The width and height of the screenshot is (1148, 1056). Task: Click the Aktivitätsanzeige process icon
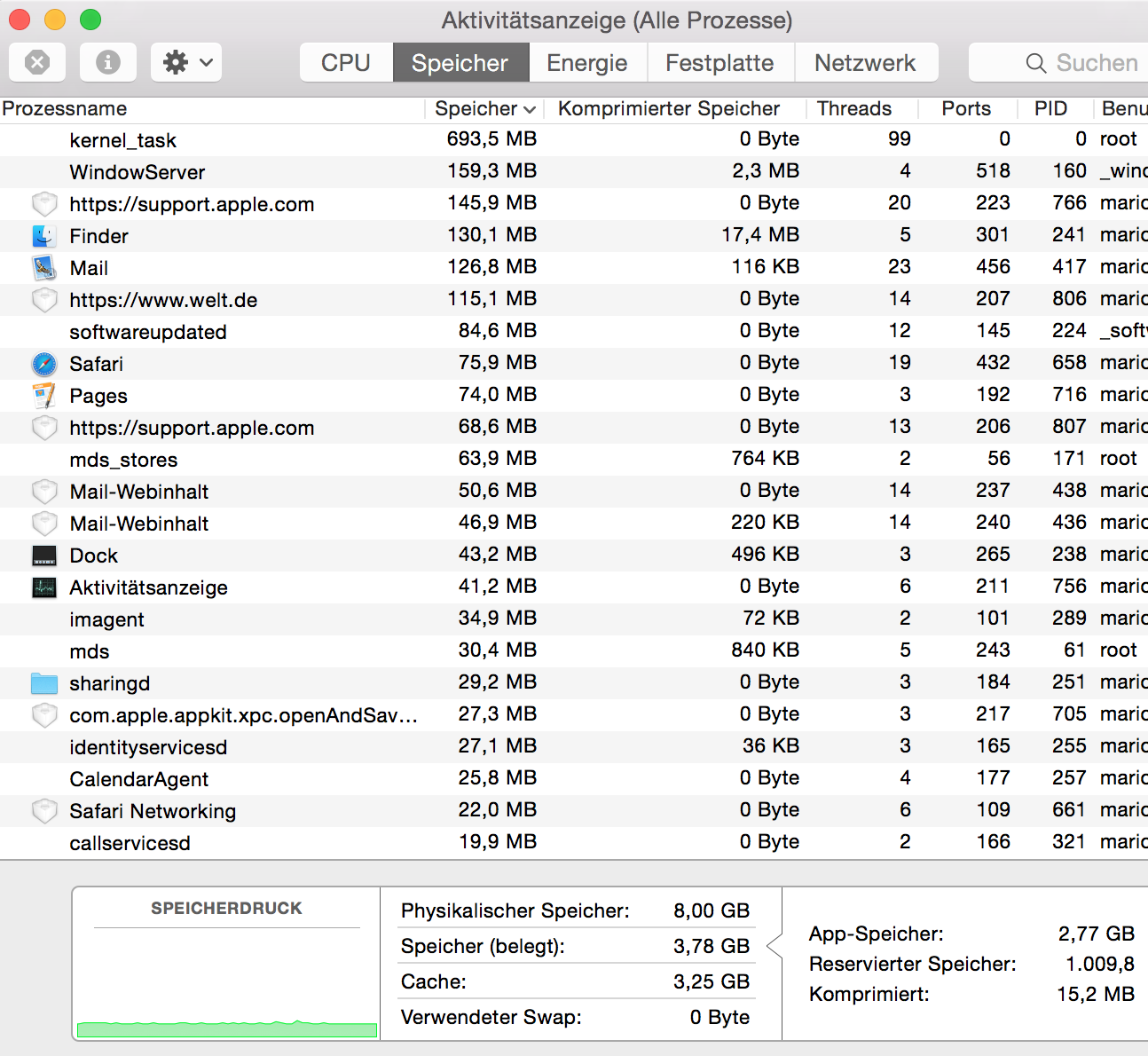44,587
